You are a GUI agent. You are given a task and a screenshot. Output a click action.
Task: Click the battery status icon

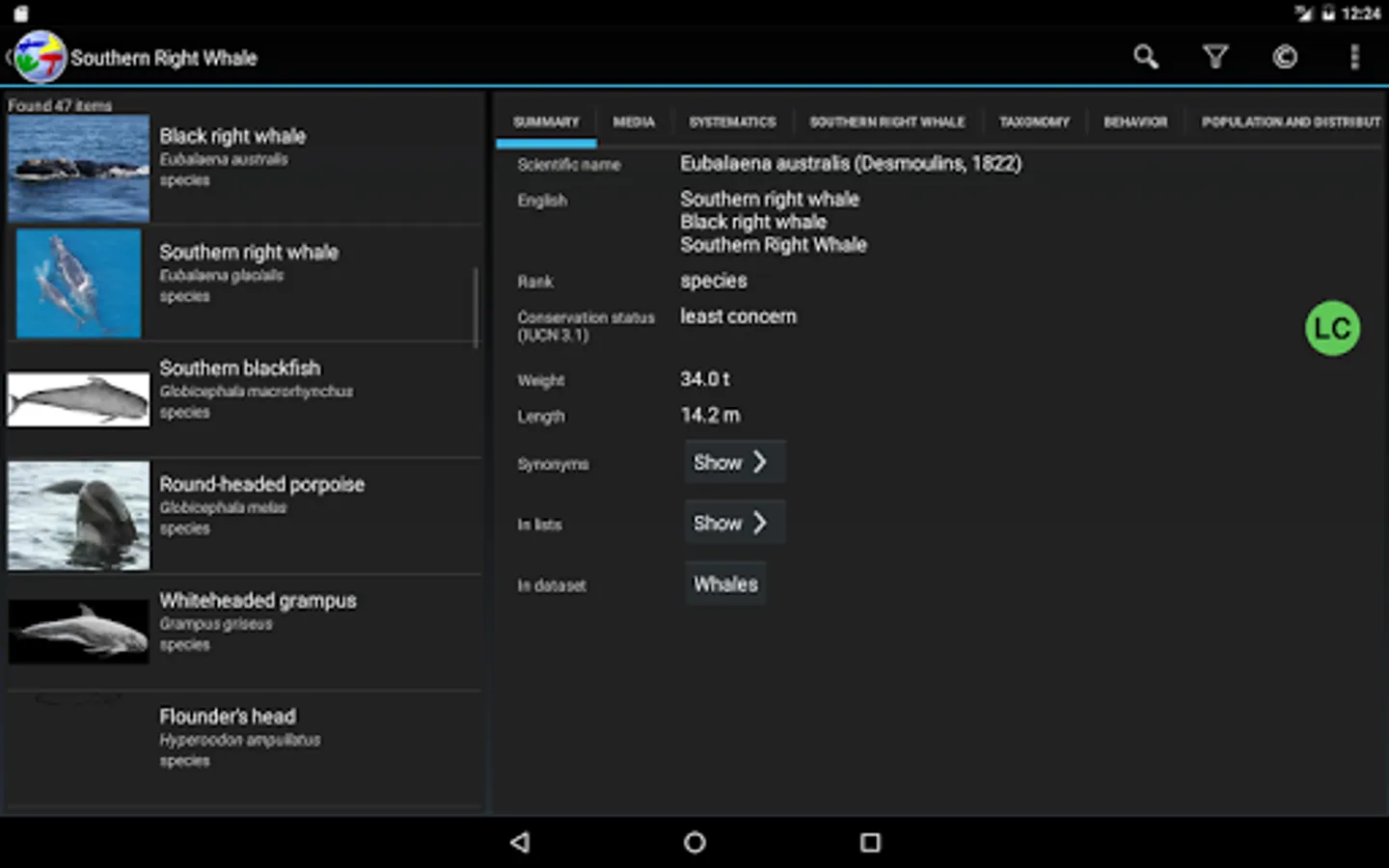pos(1327,14)
